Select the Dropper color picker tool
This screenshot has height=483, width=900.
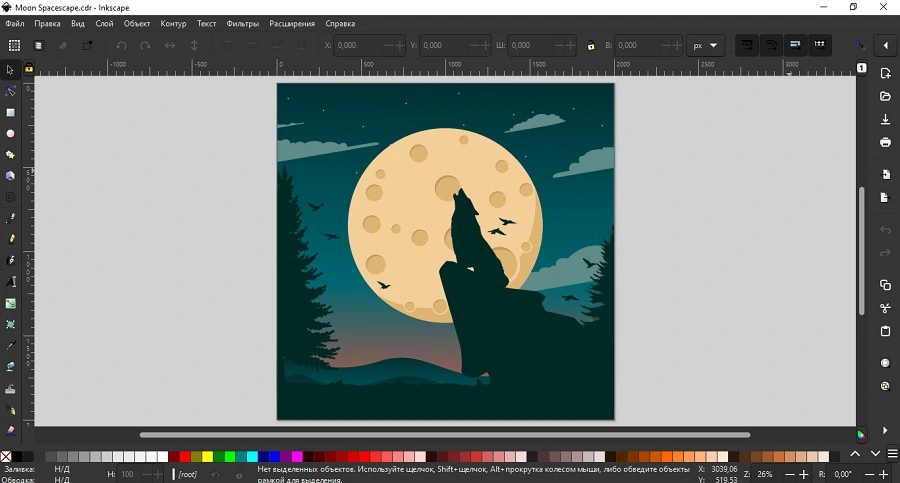[x=10, y=345]
